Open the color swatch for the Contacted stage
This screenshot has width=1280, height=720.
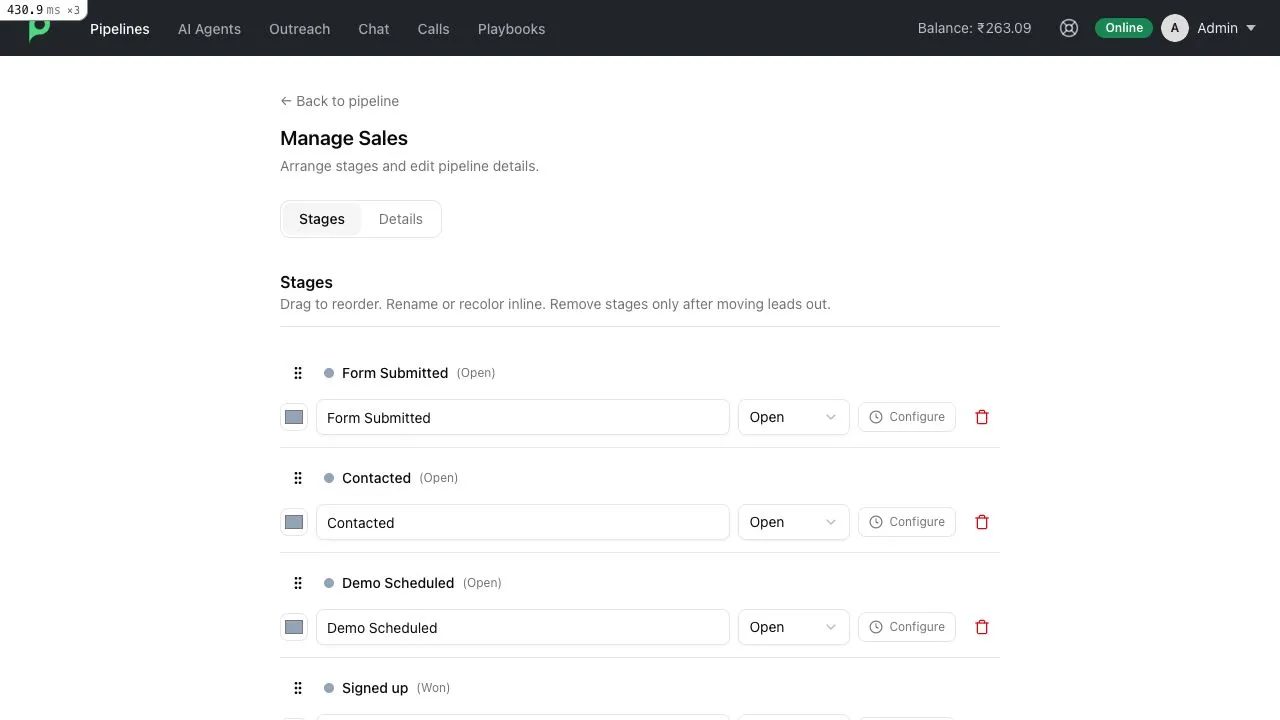294,522
